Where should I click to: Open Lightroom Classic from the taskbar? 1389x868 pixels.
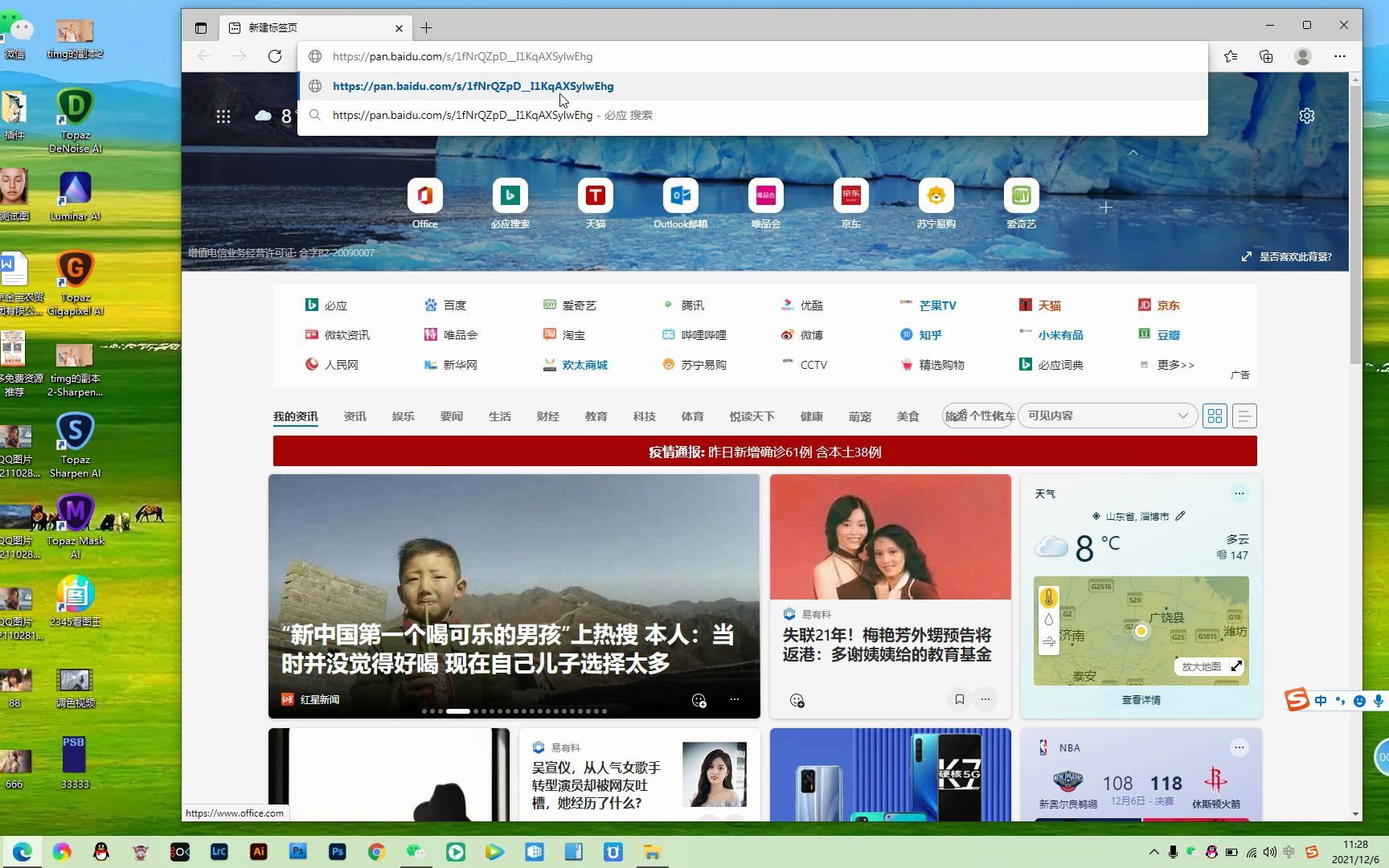pos(219,852)
